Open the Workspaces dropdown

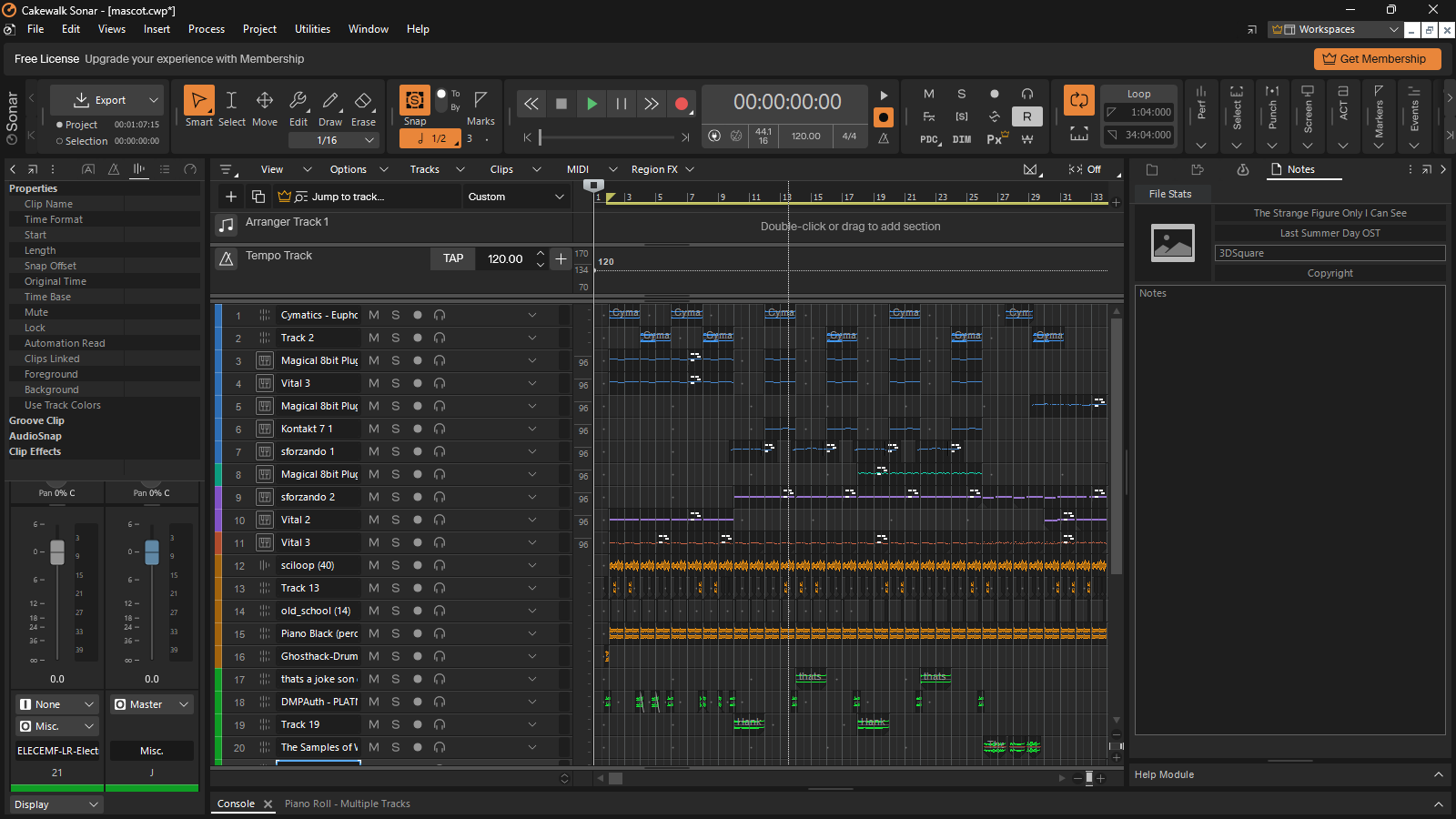[1335, 29]
